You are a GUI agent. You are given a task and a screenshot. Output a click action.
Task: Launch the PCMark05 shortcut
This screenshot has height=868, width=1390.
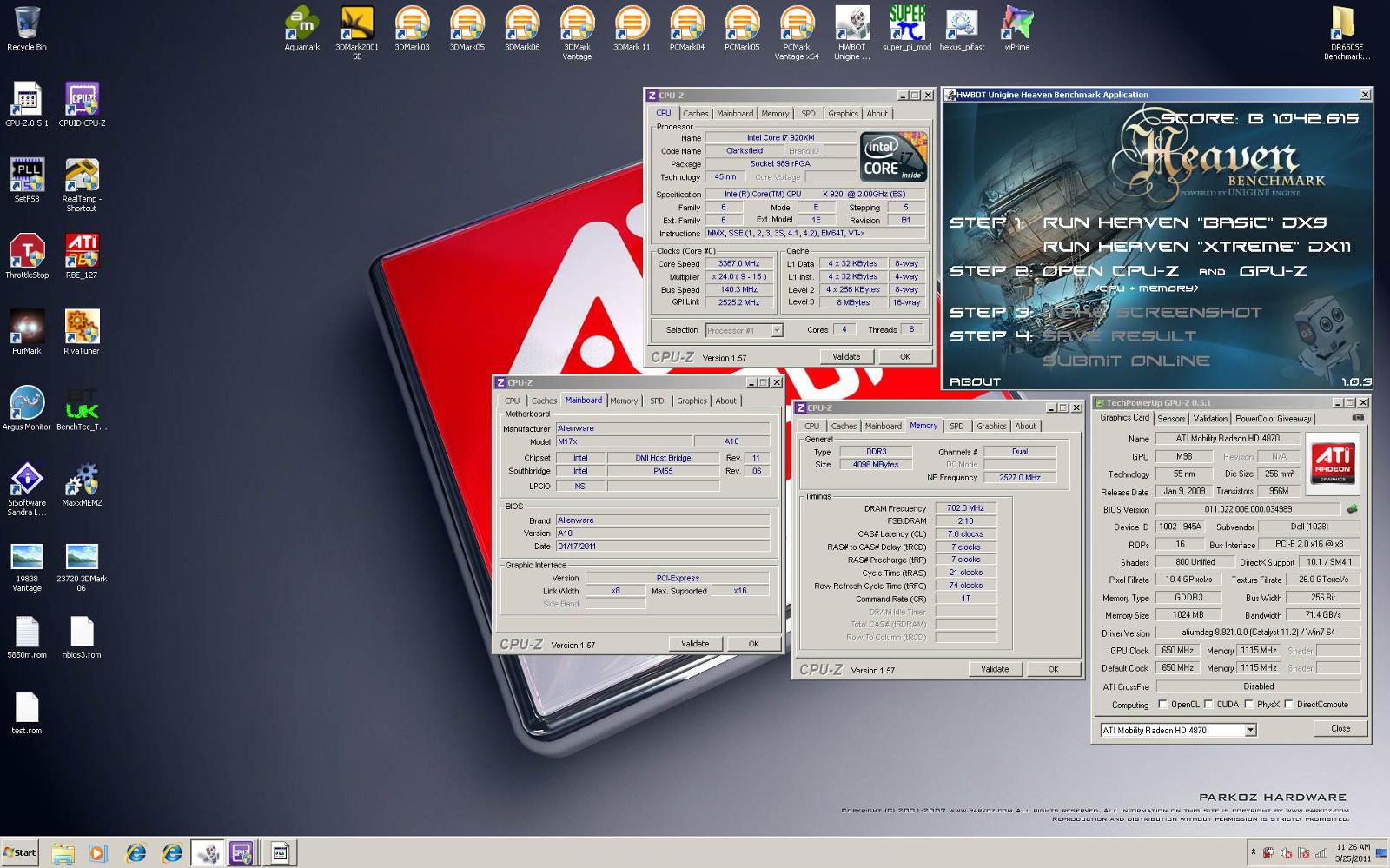(x=742, y=29)
